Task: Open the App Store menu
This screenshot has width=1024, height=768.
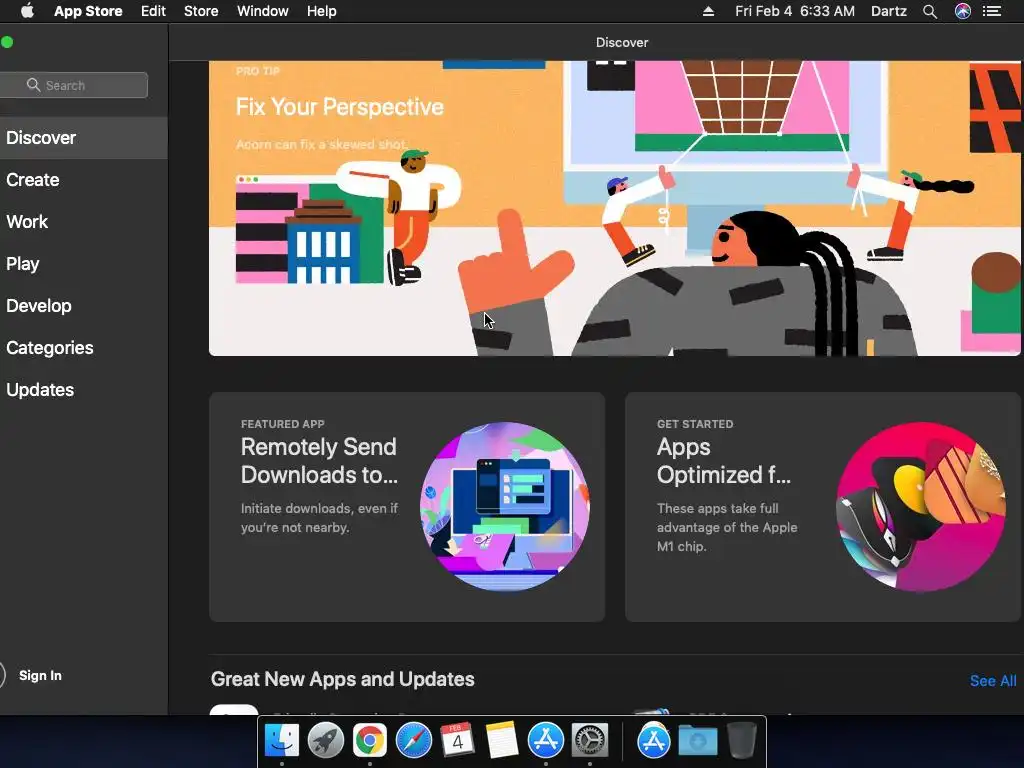Action: 88,11
